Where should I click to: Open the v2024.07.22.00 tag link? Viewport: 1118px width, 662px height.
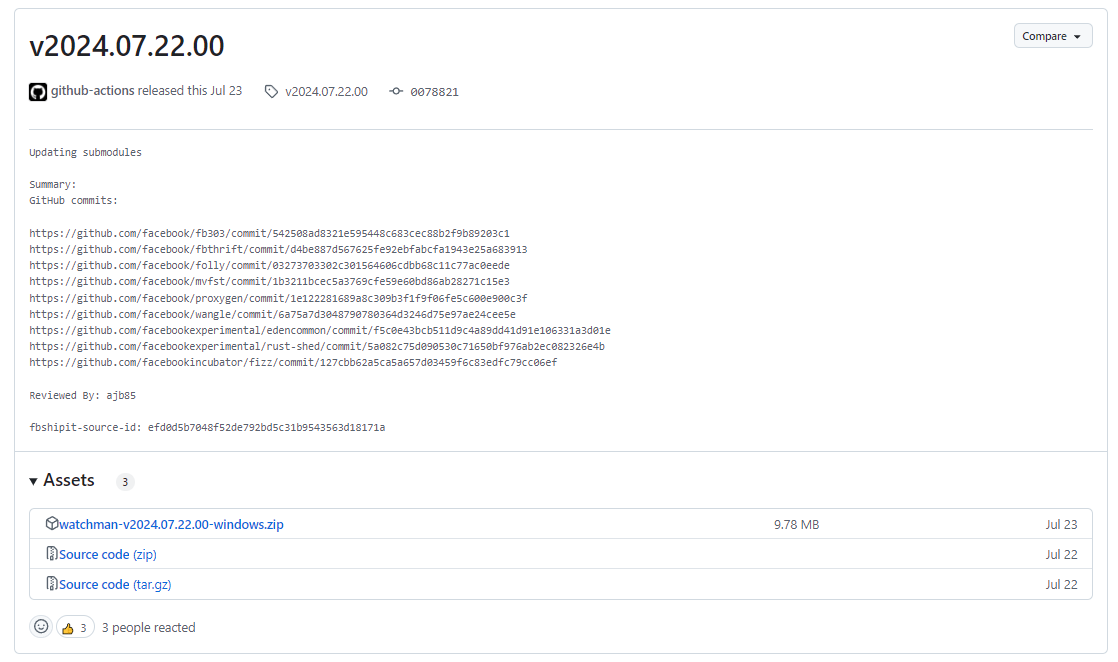[x=327, y=91]
